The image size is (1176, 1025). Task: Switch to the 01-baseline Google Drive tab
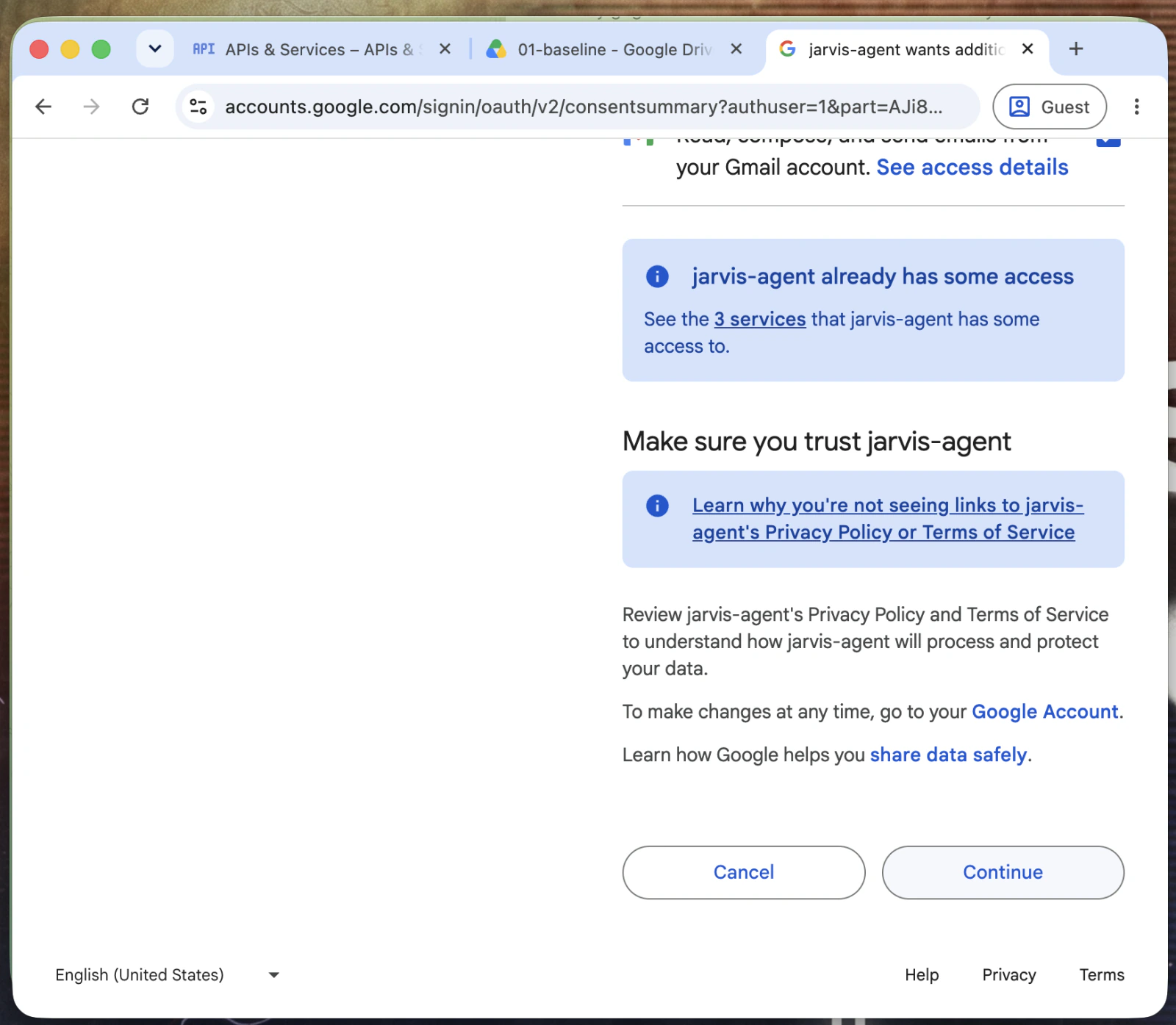pyautogui.click(x=614, y=49)
